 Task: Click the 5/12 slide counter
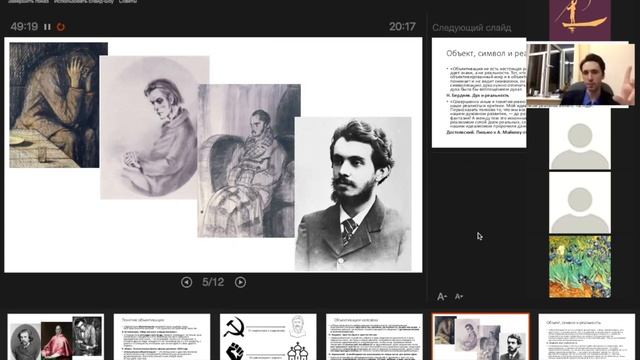click(213, 282)
